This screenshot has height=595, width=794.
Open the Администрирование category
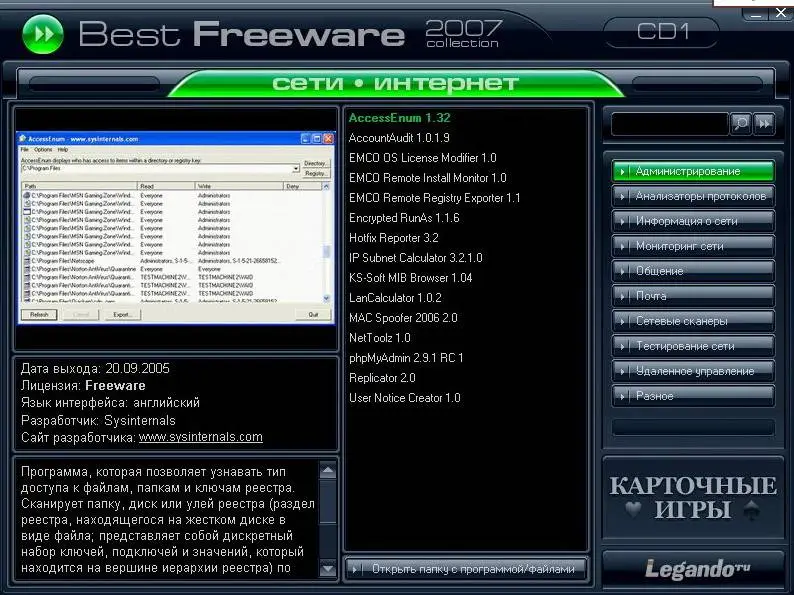tap(693, 171)
